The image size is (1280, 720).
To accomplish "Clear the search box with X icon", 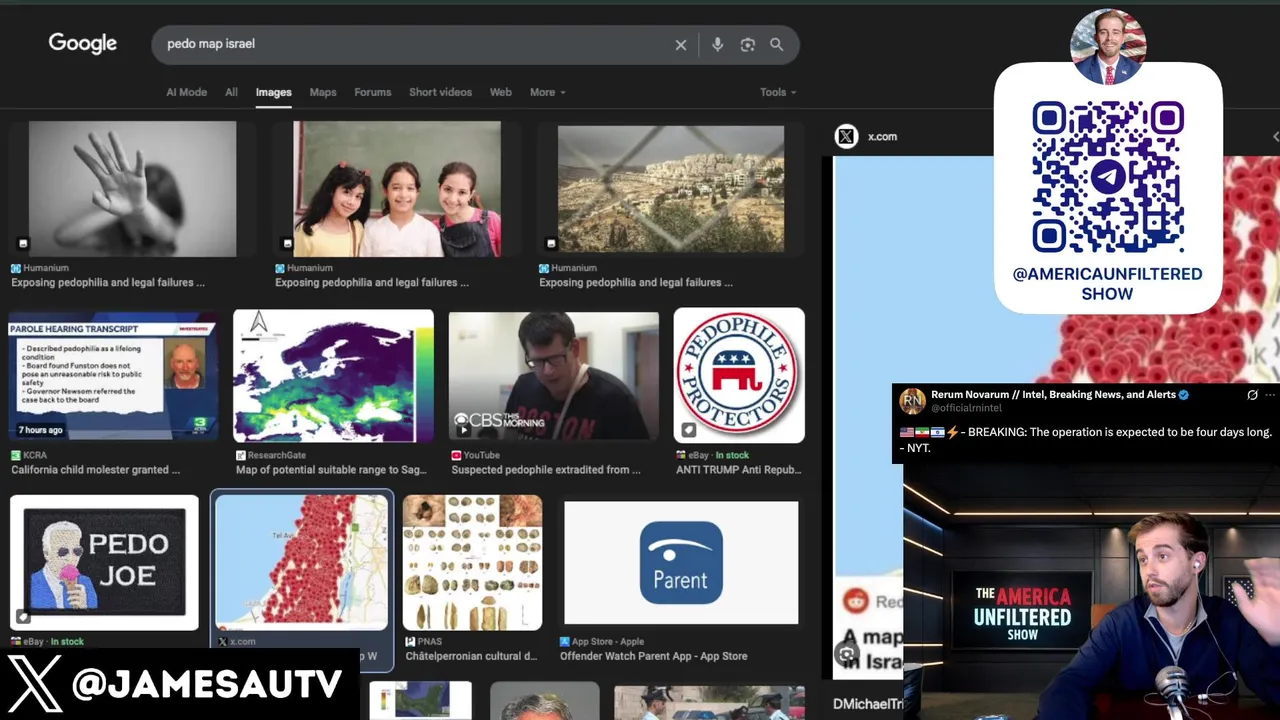I will coord(681,45).
